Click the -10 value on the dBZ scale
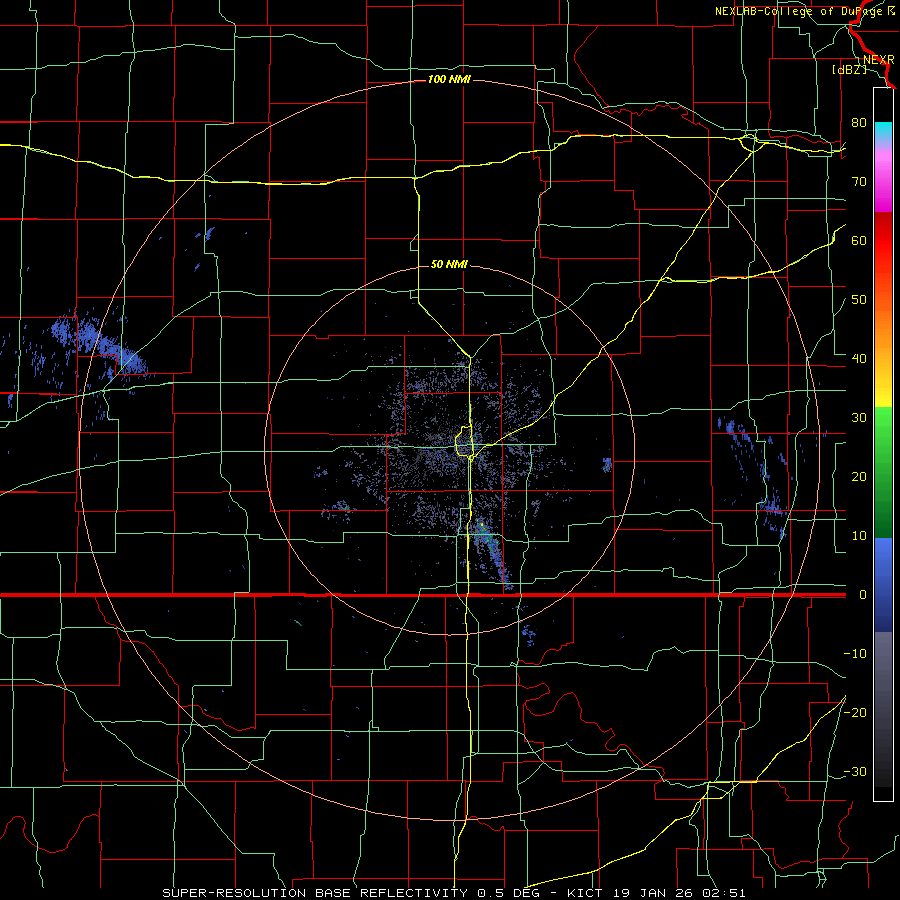The height and width of the screenshot is (900, 900). click(x=855, y=653)
